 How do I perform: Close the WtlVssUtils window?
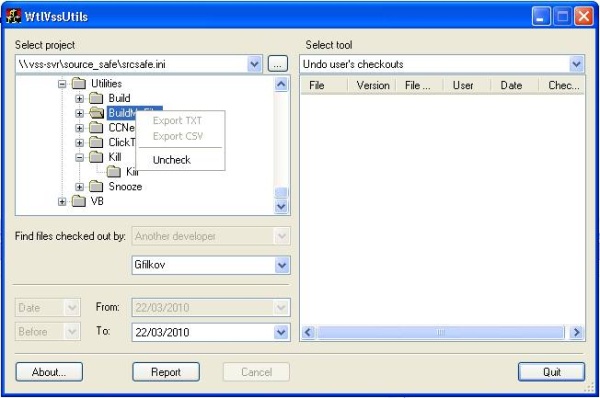click(584, 16)
